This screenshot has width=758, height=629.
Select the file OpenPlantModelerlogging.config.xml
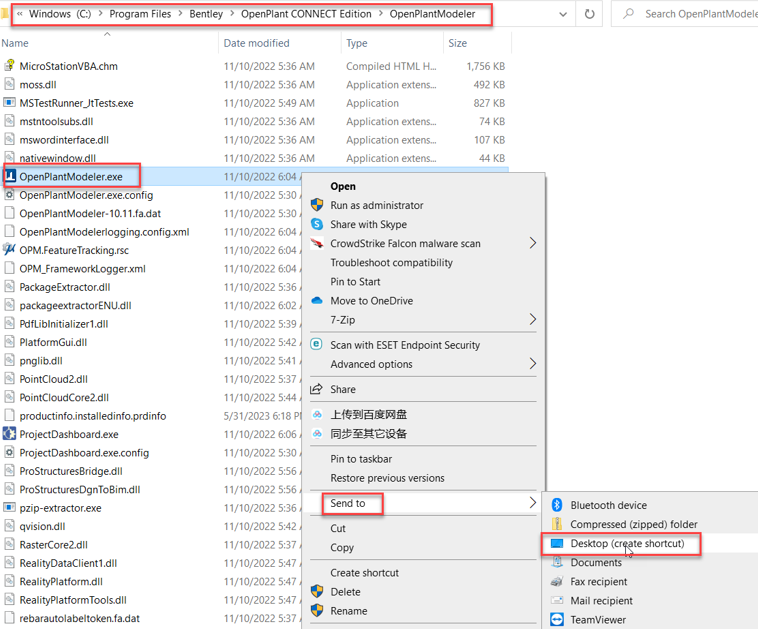pos(104,231)
